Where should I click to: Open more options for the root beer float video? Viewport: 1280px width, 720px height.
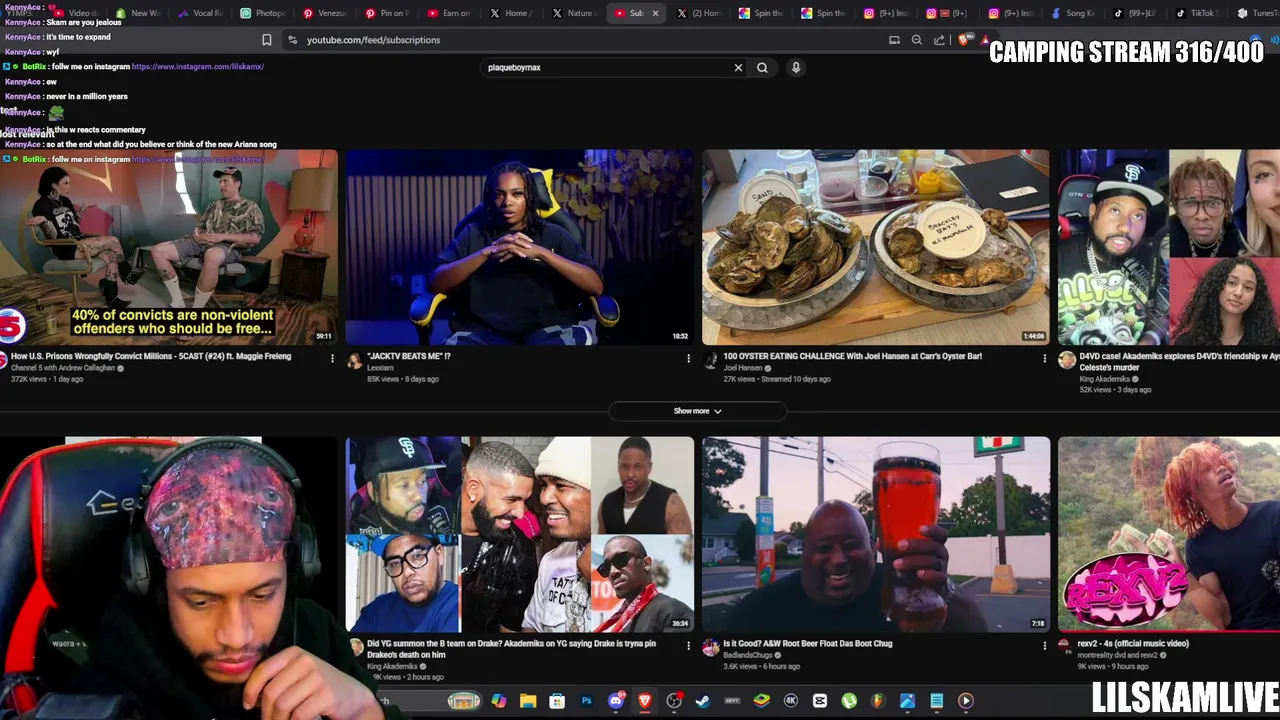tap(1044, 646)
